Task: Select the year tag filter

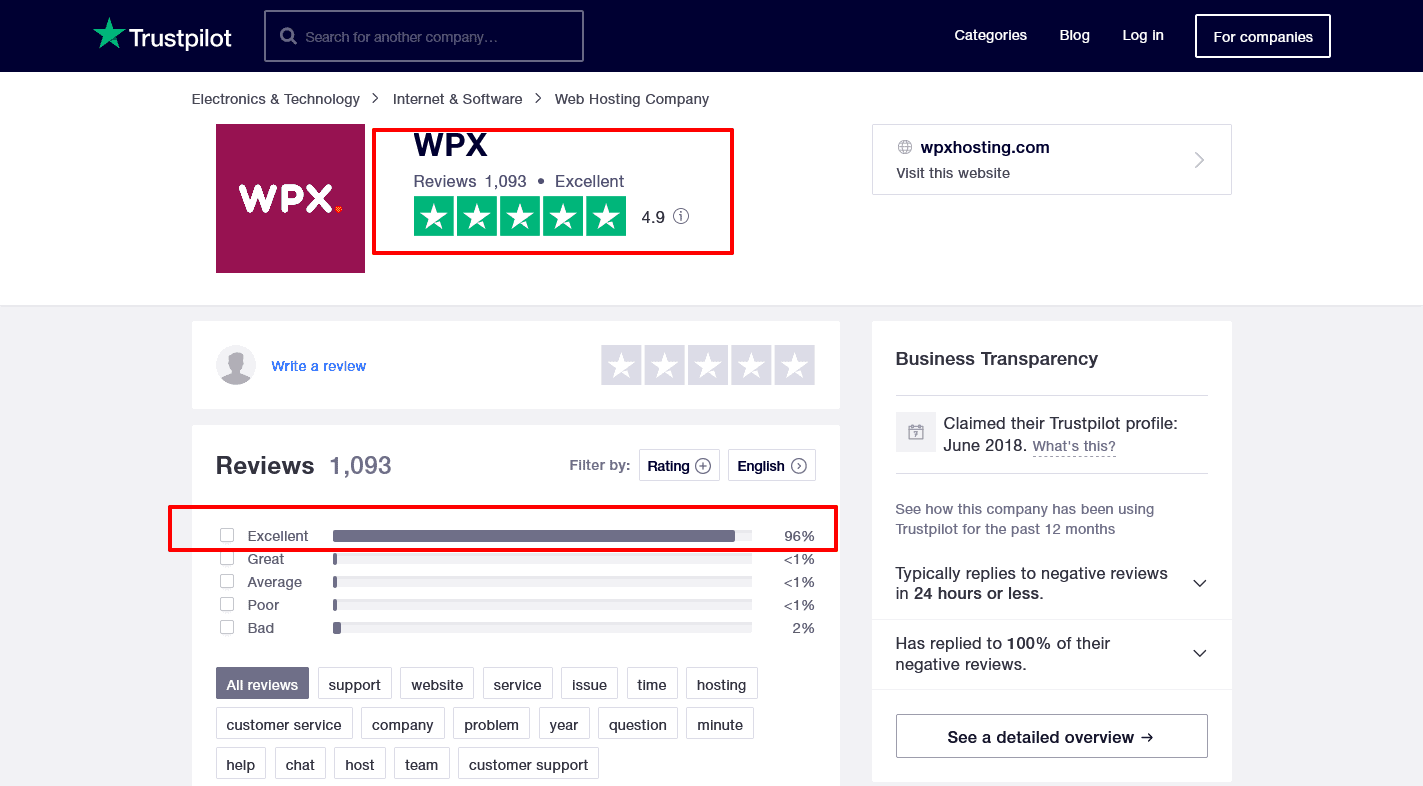Action: pos(564,724)
